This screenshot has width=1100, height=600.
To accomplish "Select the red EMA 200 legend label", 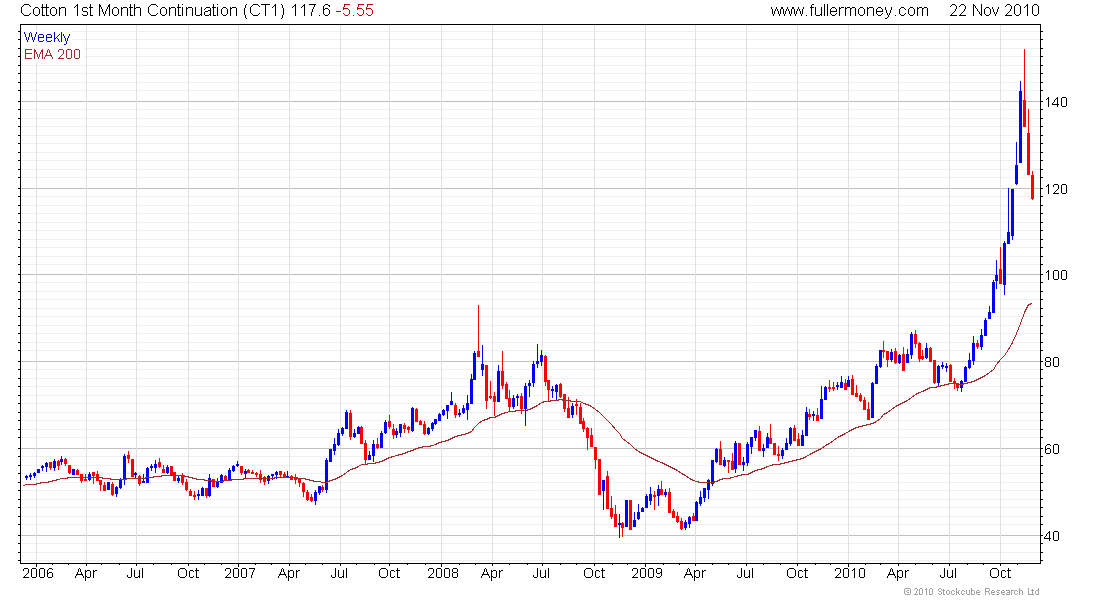I will 52,54.
